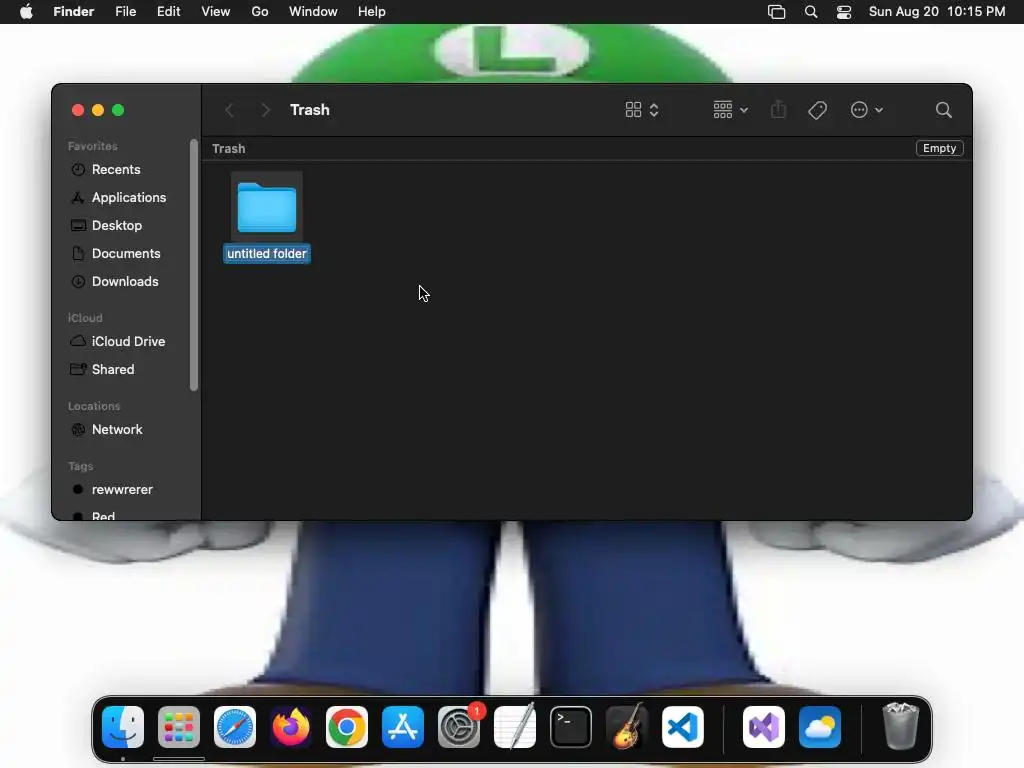Click the Trash path bar label
Image resolution: width=1024 pixels, height=768 pixels.
coord(229,149)
